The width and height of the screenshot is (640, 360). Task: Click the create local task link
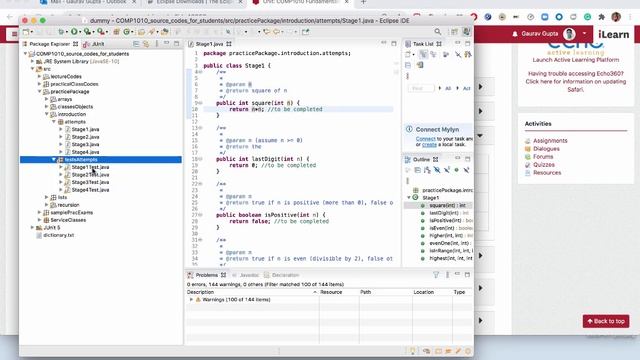click(429, 144)
